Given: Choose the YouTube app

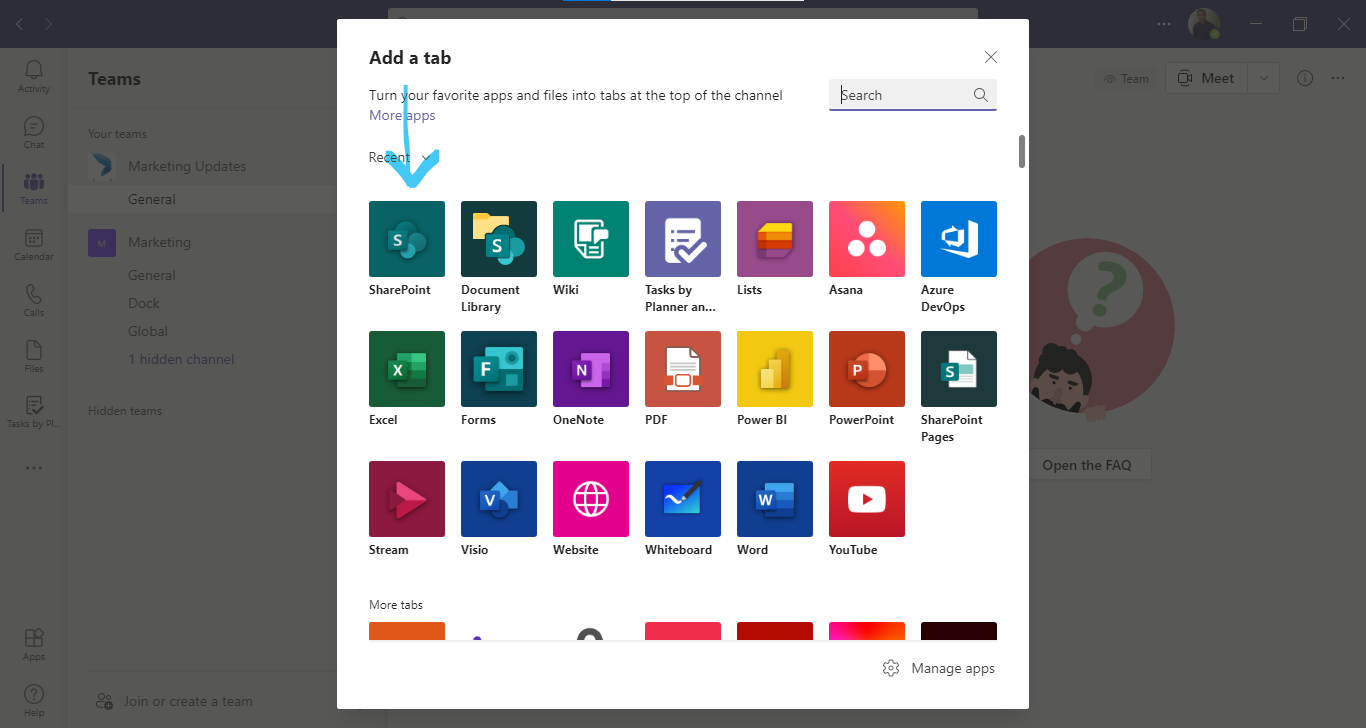Looking at the screenshot, I should tap(866, 499).
